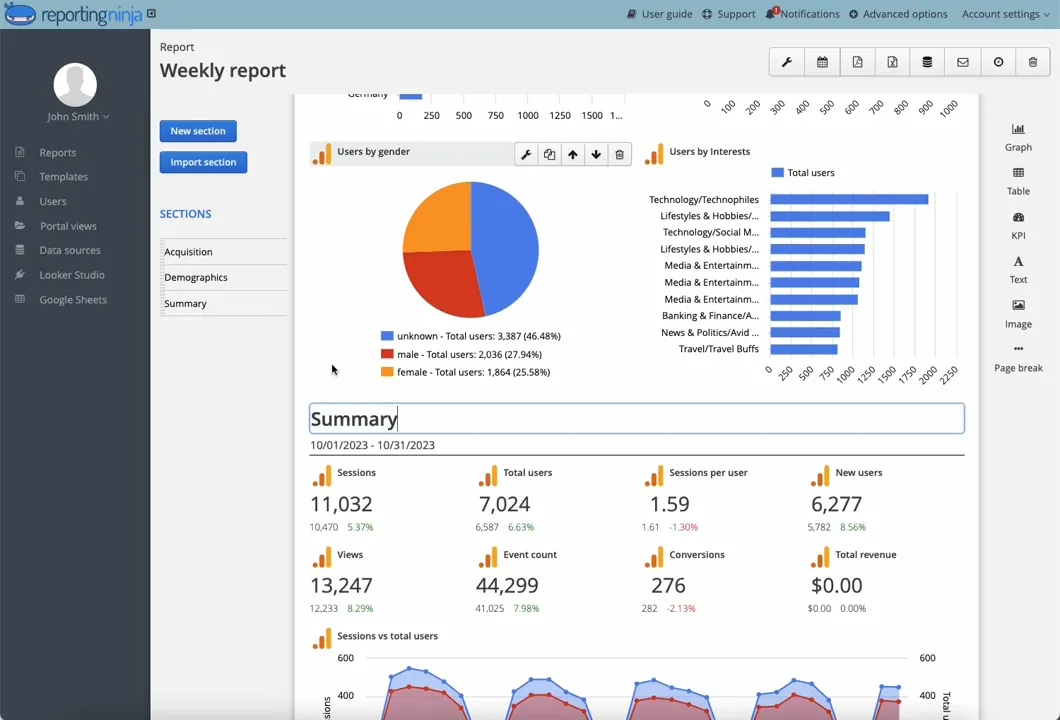Collapse sidebar using icon beside logo
This screenshot has height=720, width=1060.
tap(151, 14)
